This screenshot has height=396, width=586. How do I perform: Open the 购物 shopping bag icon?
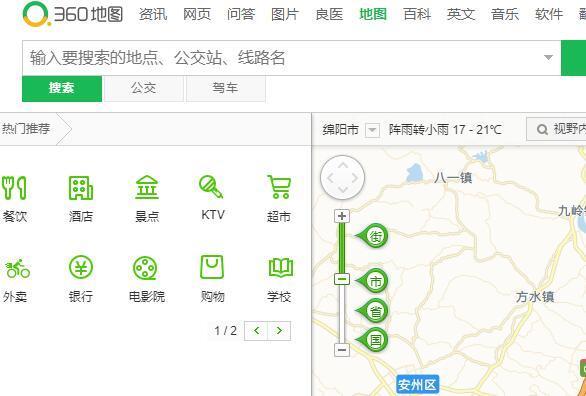tap(212, 267)
